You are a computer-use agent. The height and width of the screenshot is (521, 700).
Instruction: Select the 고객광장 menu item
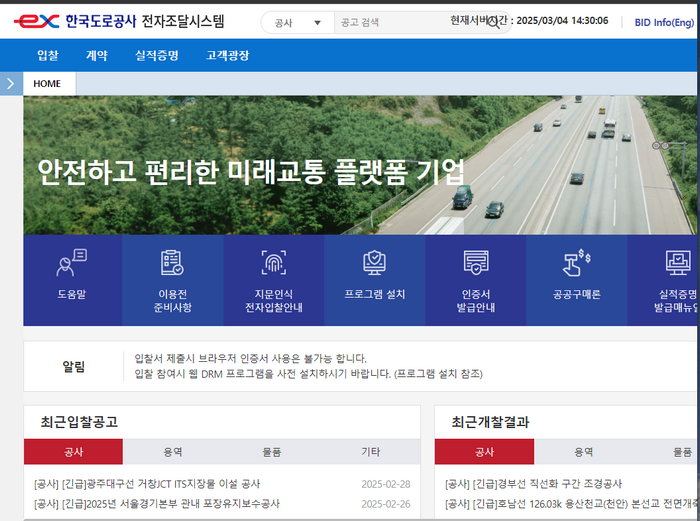[x=228, y=56]
